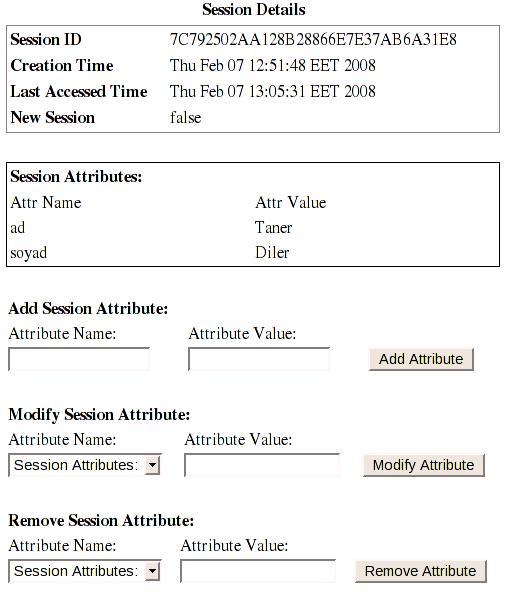Click the 'Taner' attribute value

[273, 228]
